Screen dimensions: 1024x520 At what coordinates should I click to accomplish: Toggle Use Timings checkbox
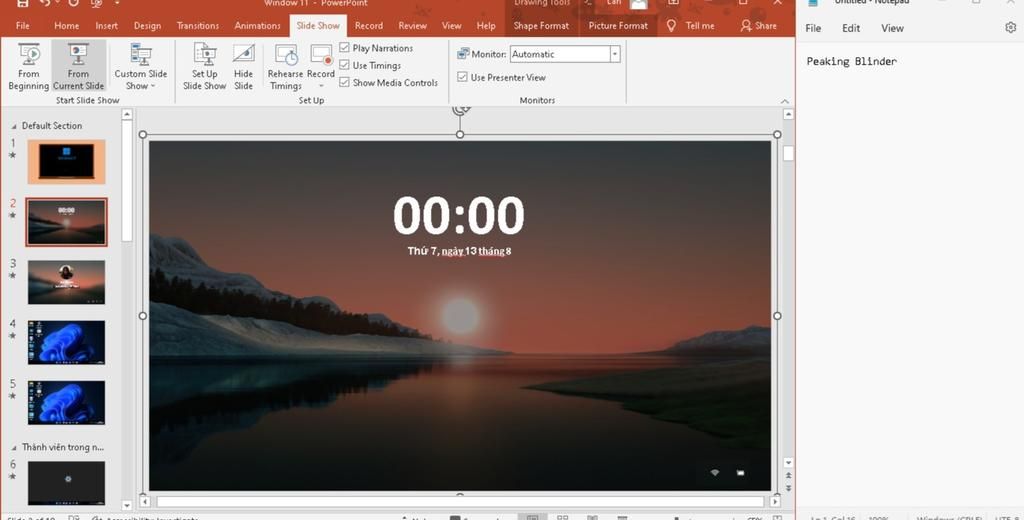click(344, 65)
